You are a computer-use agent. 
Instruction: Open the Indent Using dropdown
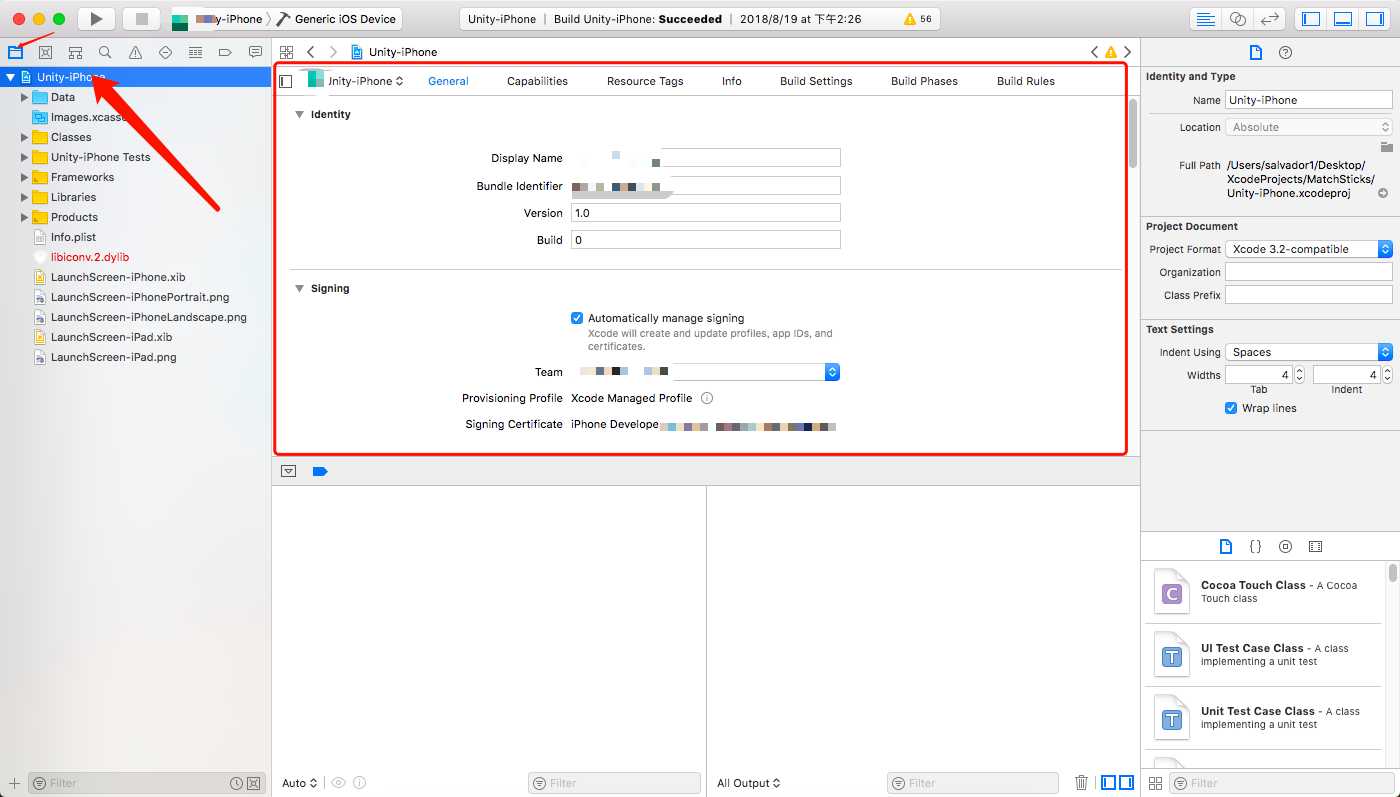coord(1309,352)
